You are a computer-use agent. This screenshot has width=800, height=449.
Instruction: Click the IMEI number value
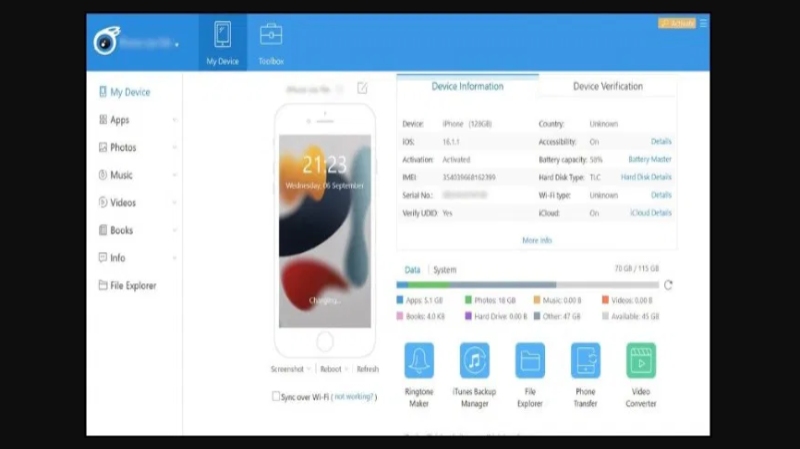click(x=469, y=177)
